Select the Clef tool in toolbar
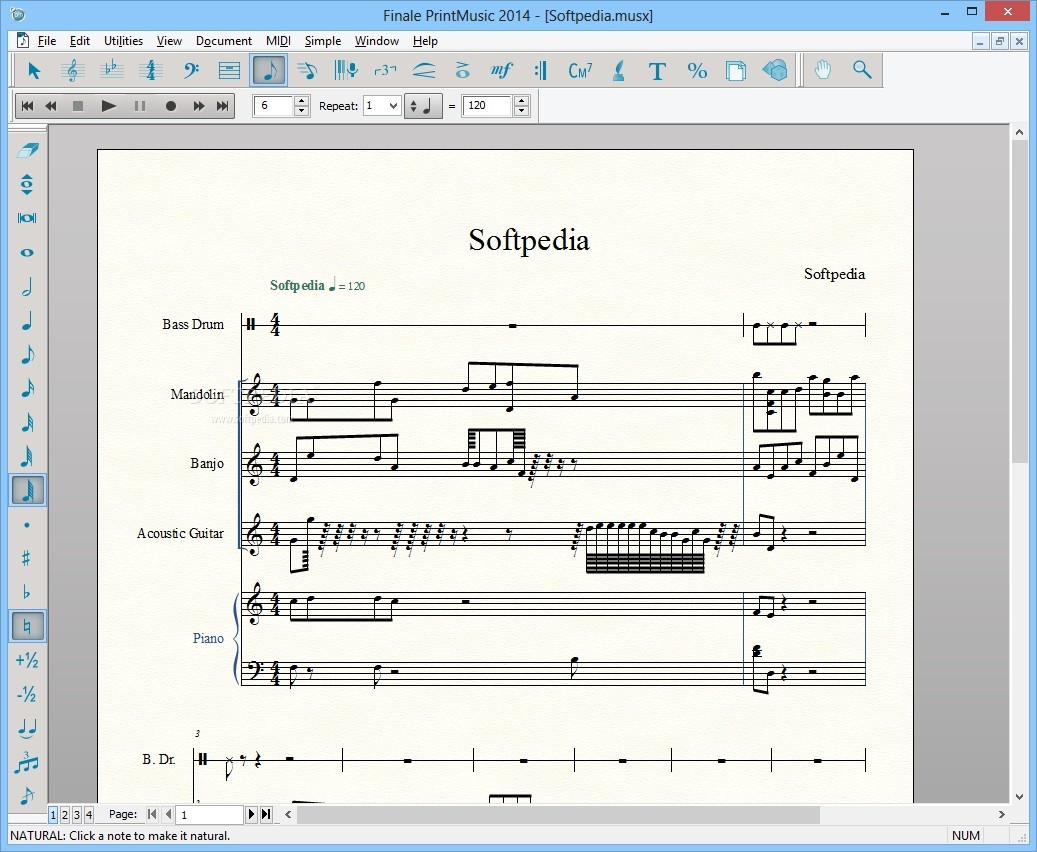Screen dimensions: 1037x852 click(x=191, y=70)
